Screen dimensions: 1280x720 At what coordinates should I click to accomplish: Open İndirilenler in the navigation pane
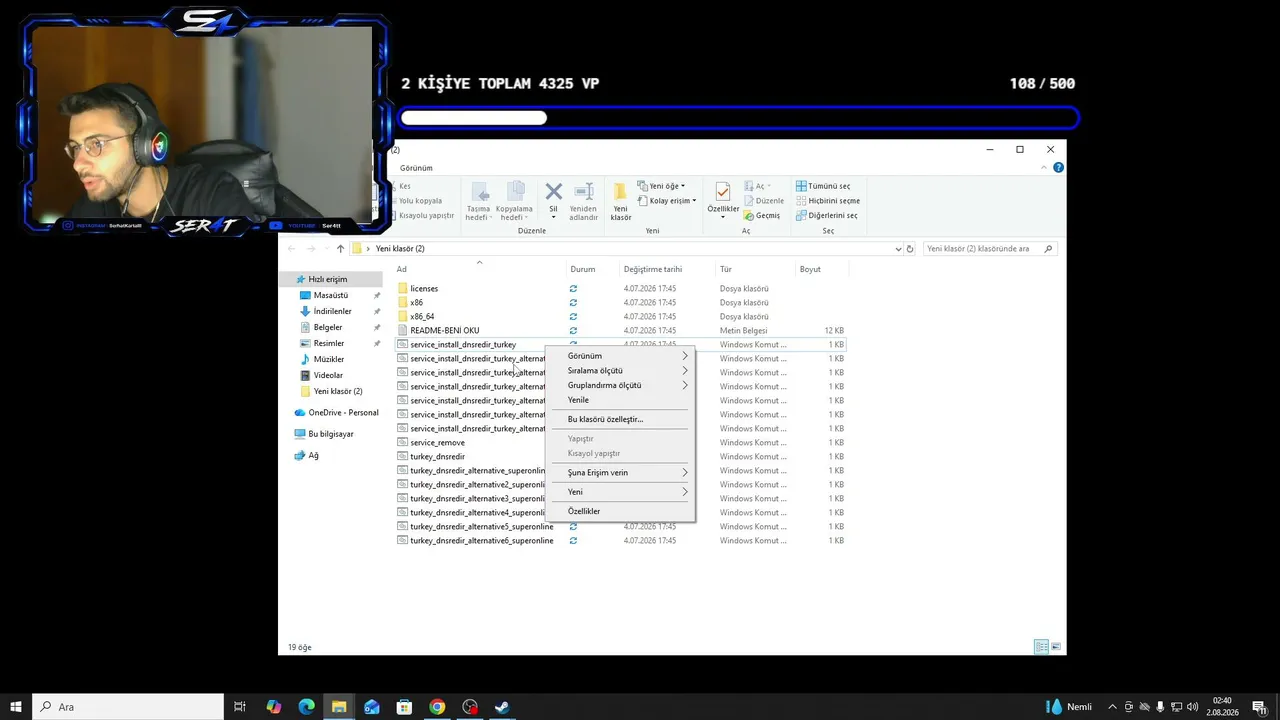coord(333,312)
